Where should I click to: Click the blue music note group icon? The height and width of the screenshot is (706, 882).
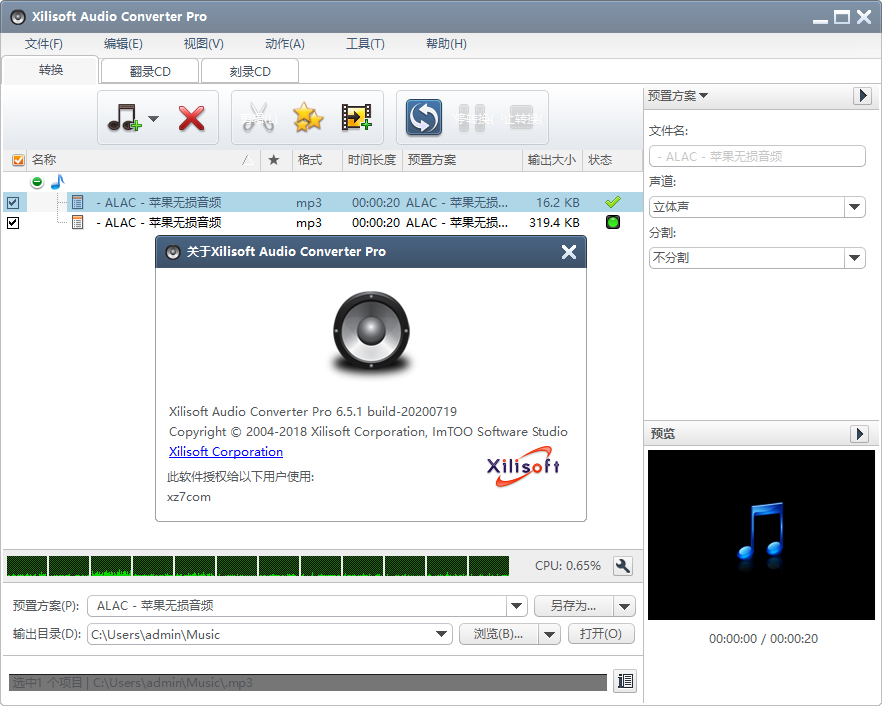tap(57, 182)
